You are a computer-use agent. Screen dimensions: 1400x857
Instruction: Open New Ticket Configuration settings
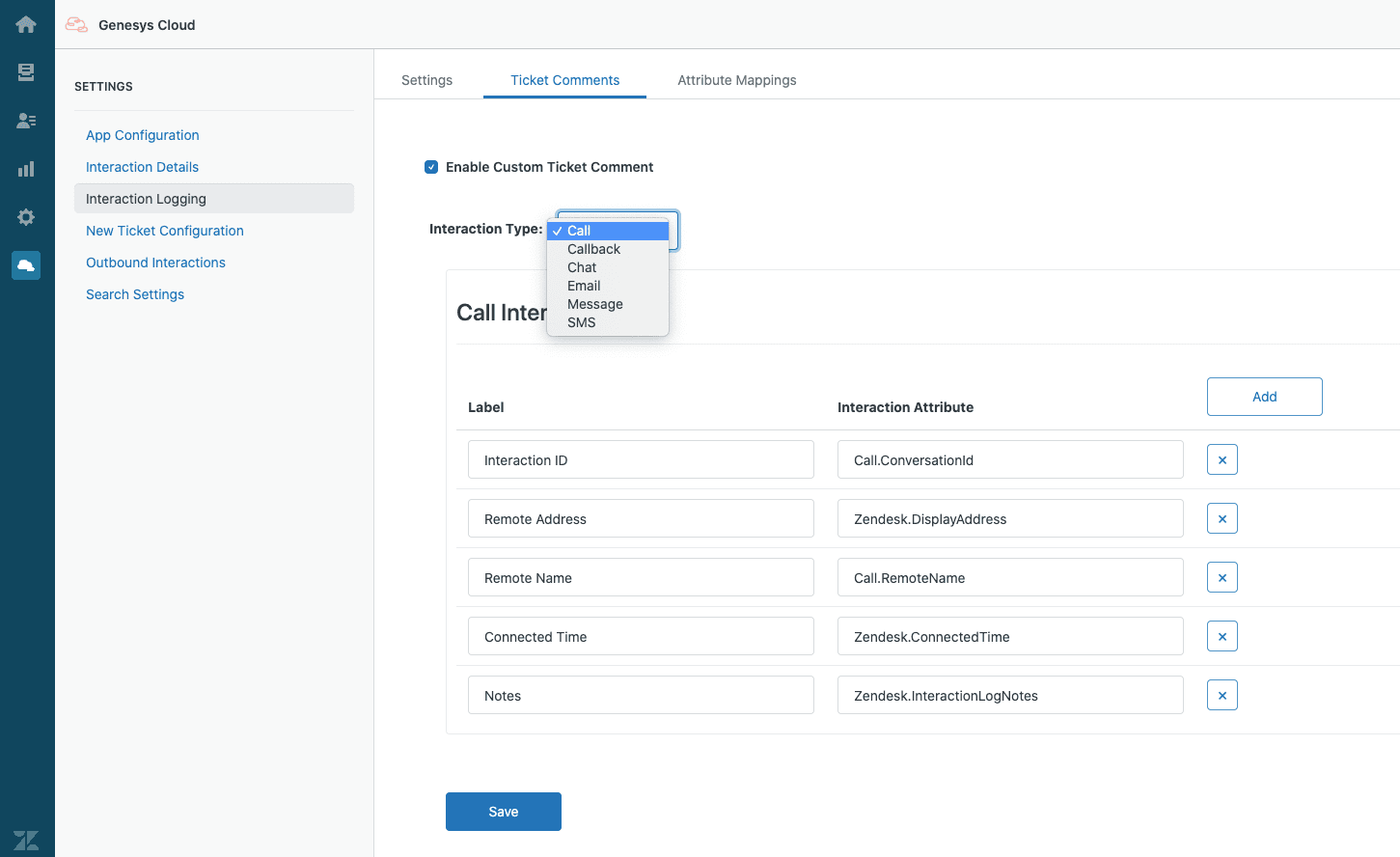click(164, 231)
